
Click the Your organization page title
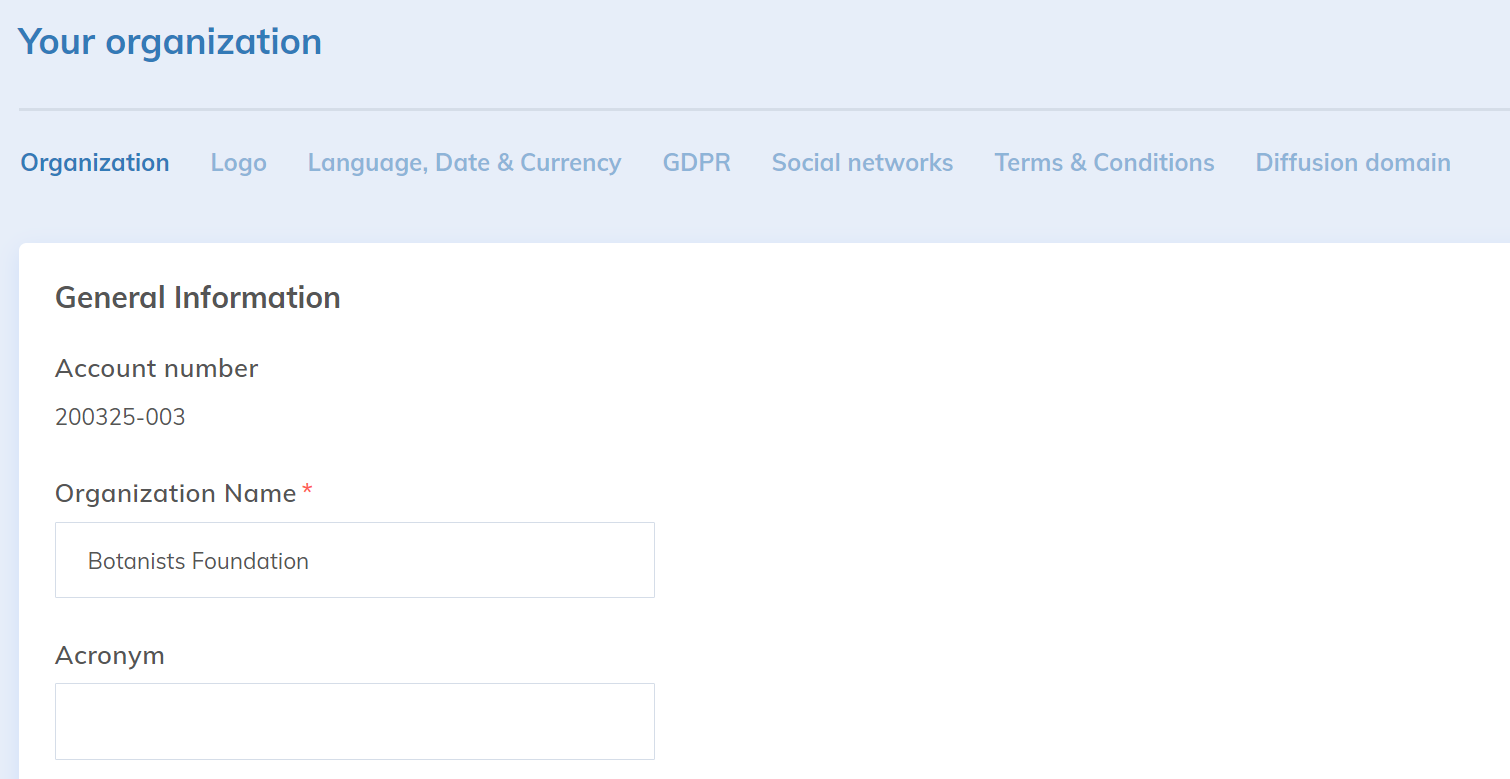pos(170,42)
